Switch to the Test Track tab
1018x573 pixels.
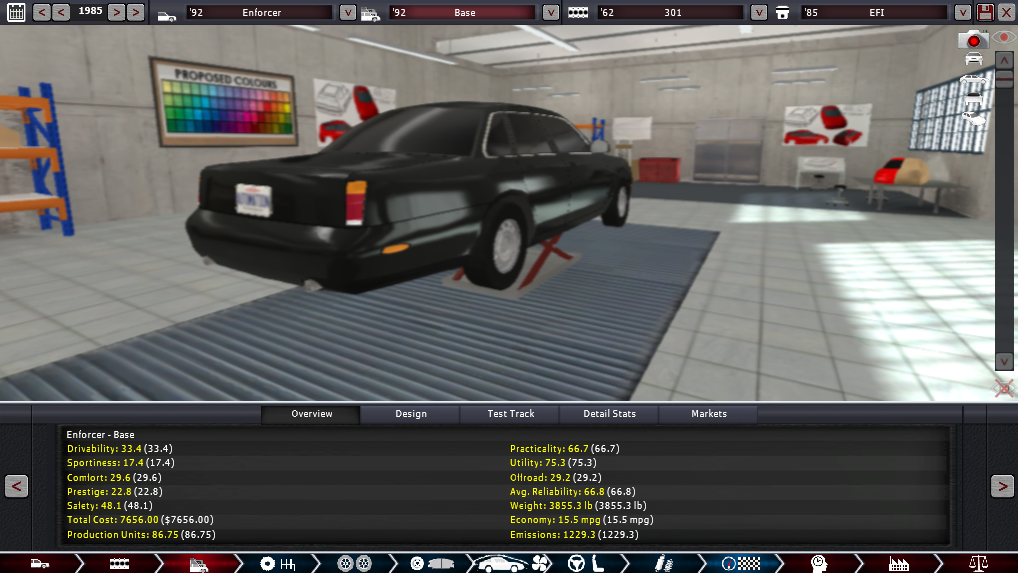tap(510, 414)
